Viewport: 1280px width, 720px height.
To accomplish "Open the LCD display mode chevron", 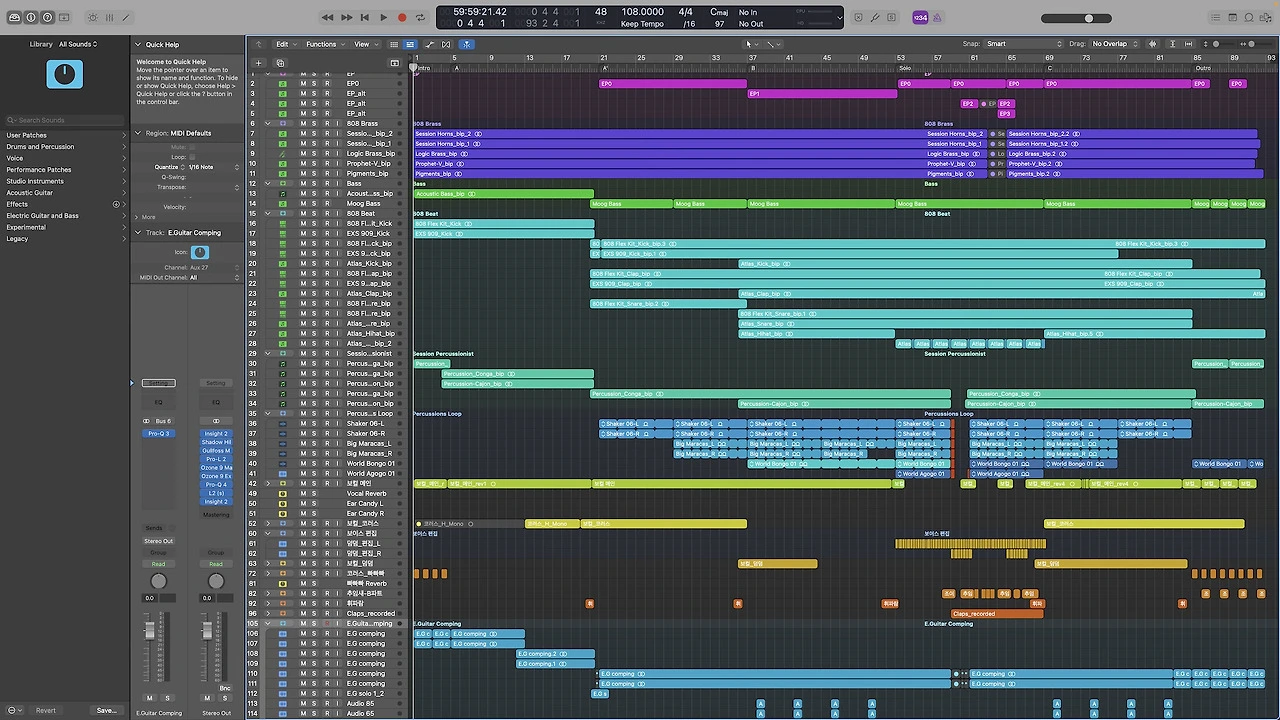I will (840, 17).
